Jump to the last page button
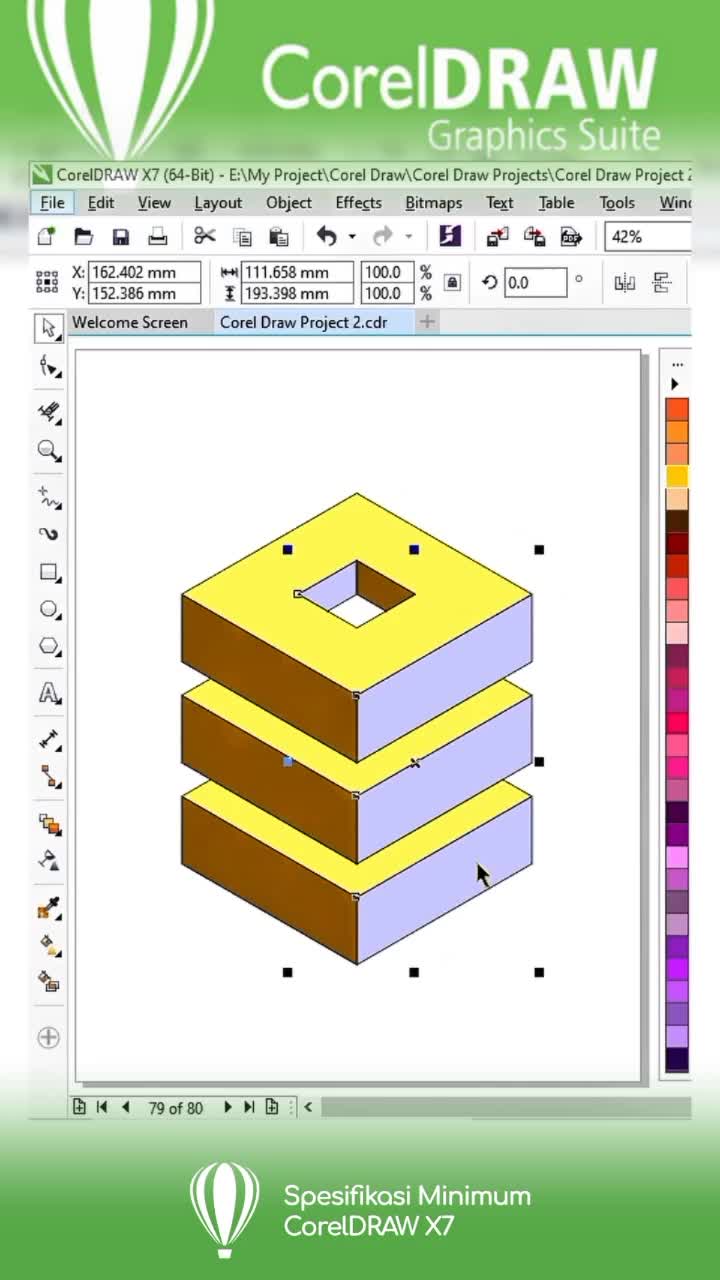 pyautogui.click(x=249, y=1107)
